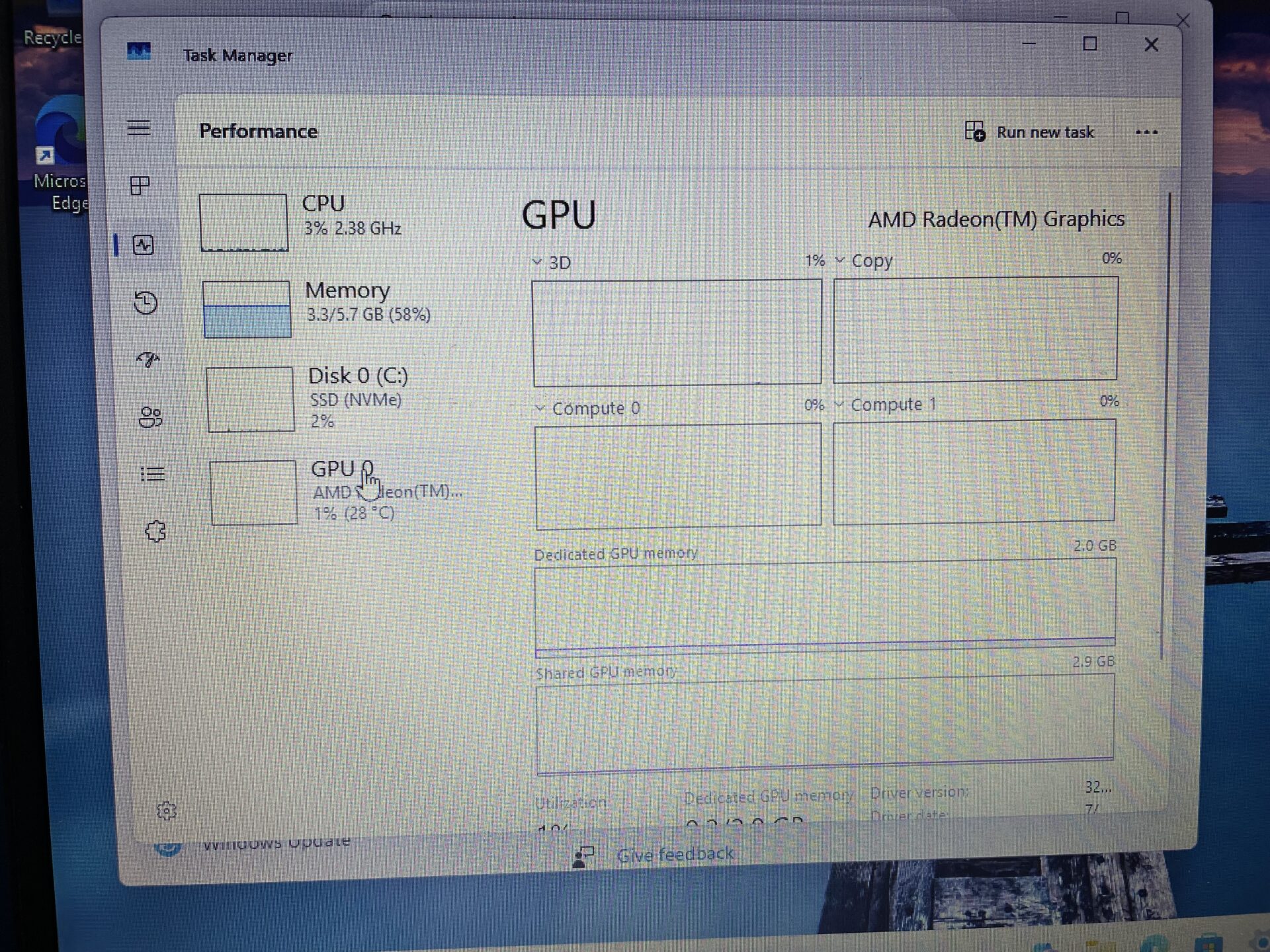The width and height of the screenshot is (1270, 952).
Task: Open Task Manager settings gear
Action: coord(167,811)
